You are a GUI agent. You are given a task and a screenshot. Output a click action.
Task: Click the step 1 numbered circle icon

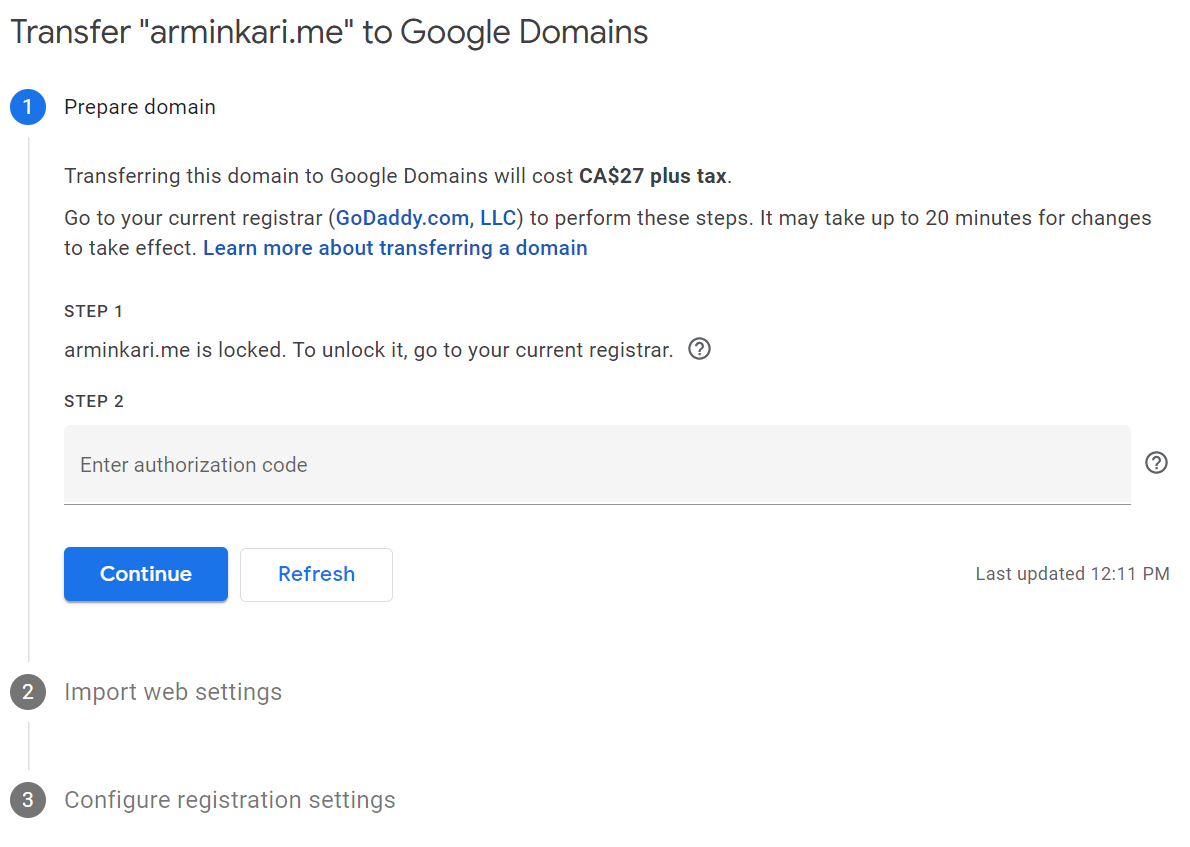tap(28, 107)
